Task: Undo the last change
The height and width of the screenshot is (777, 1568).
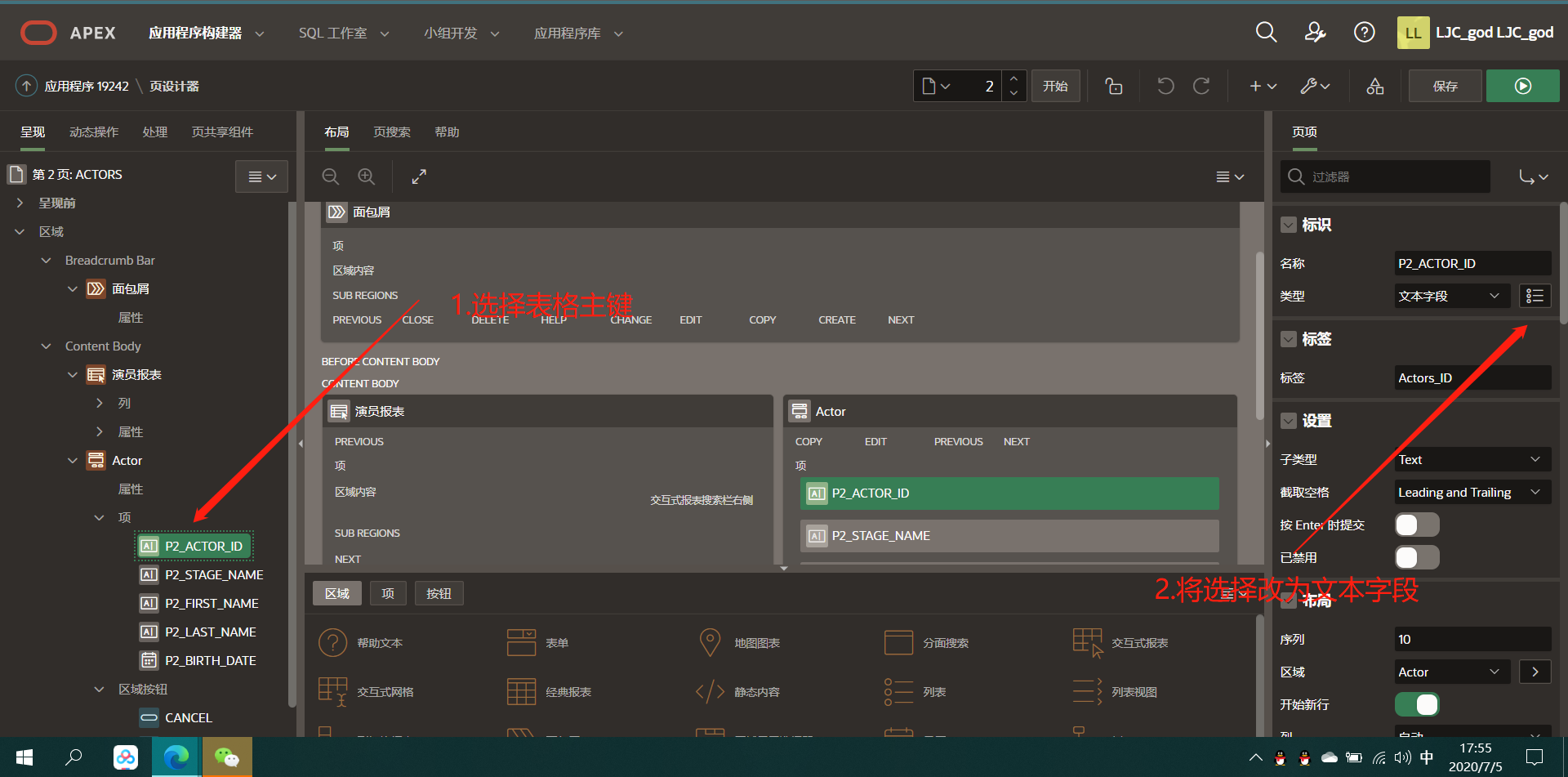Action: click(x=1165, y=86)
